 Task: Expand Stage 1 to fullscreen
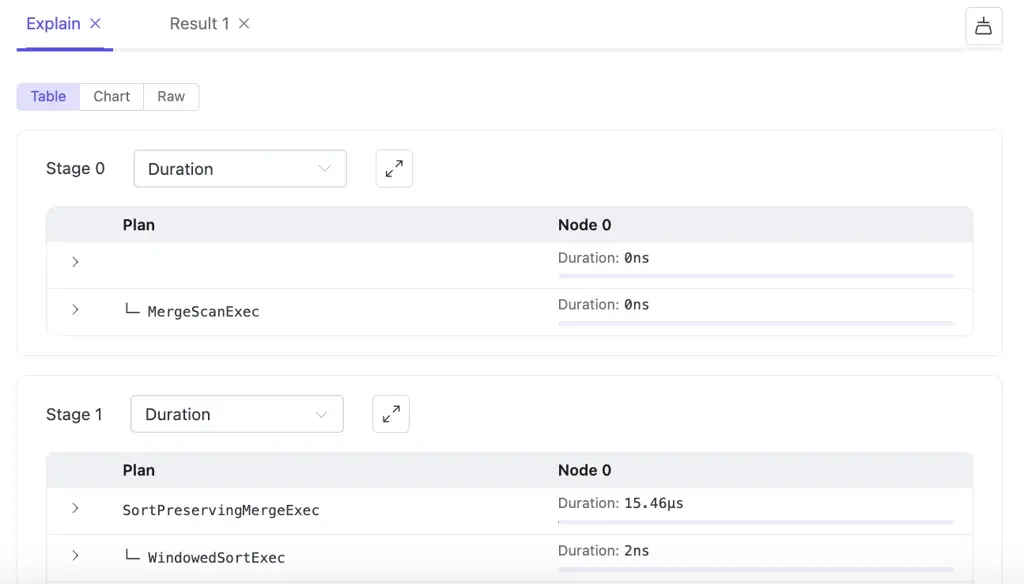pyautogui.click(x=391, y=414)
